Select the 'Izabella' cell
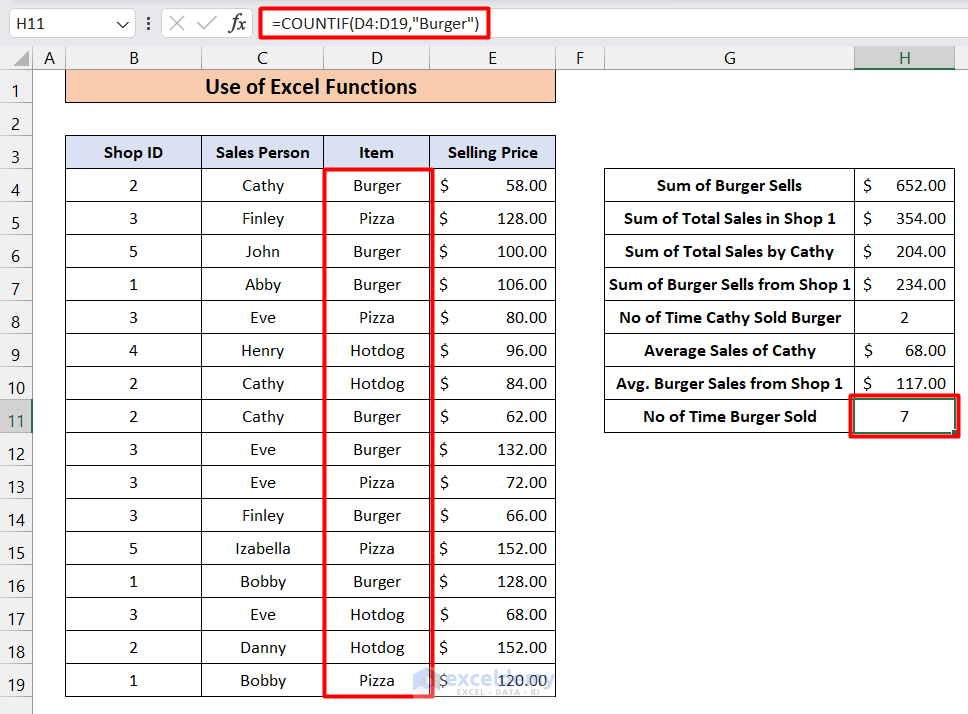The image size is (968, 714). coord(262,549)
